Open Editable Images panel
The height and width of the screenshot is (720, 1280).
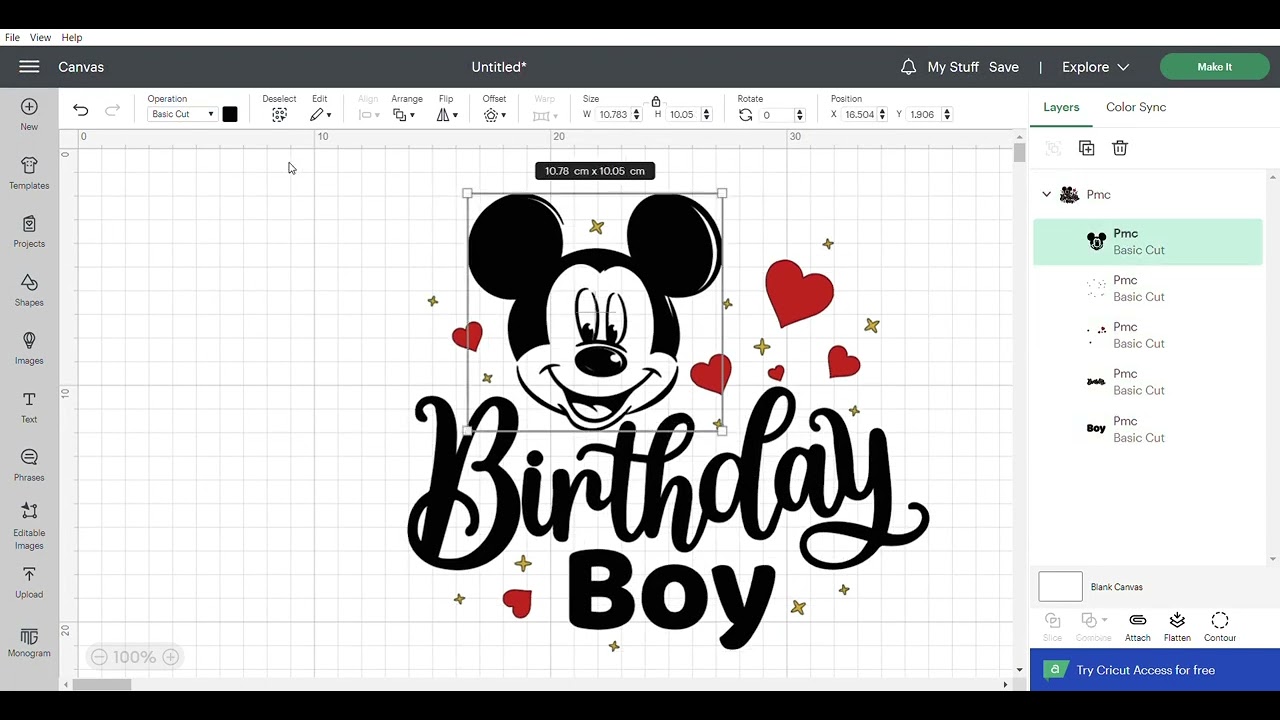point(29,526)
